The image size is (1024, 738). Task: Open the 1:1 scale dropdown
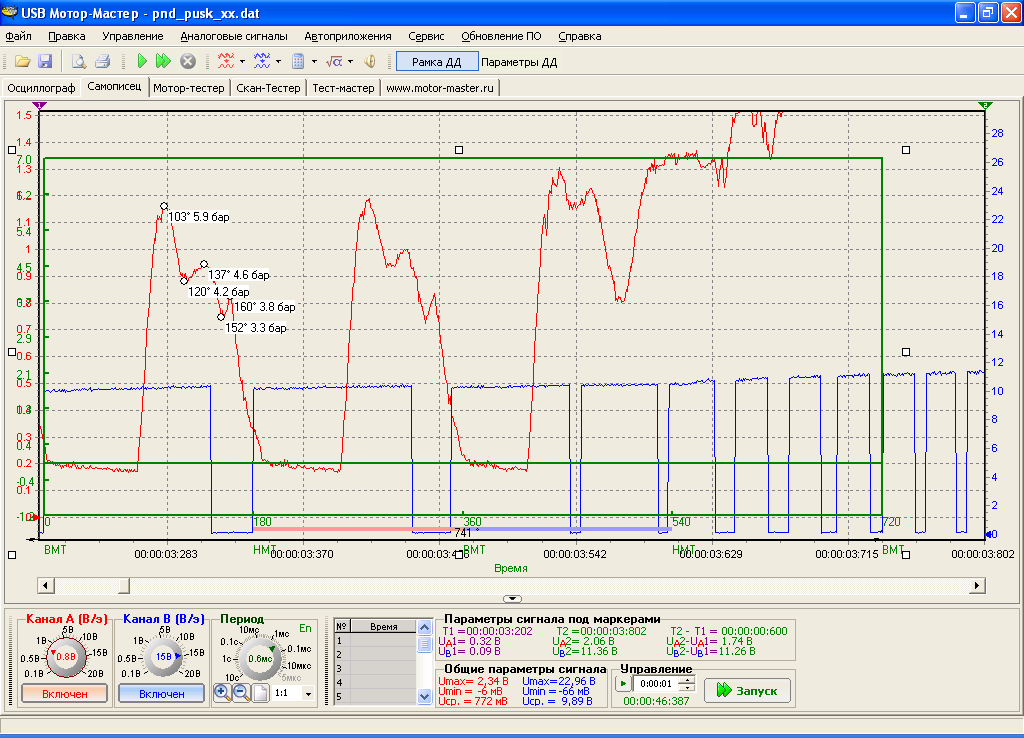pyautogui.click(x=308, y=694)
